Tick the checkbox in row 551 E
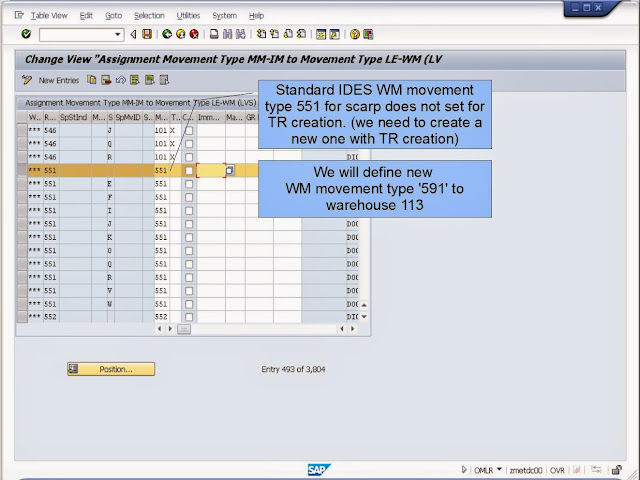The image size is (640, 480). (x=189, y=184)
